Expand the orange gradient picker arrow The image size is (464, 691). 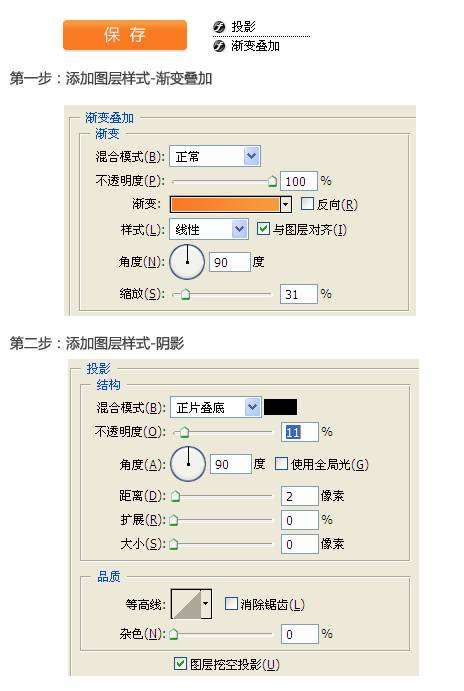coord(286,204)
